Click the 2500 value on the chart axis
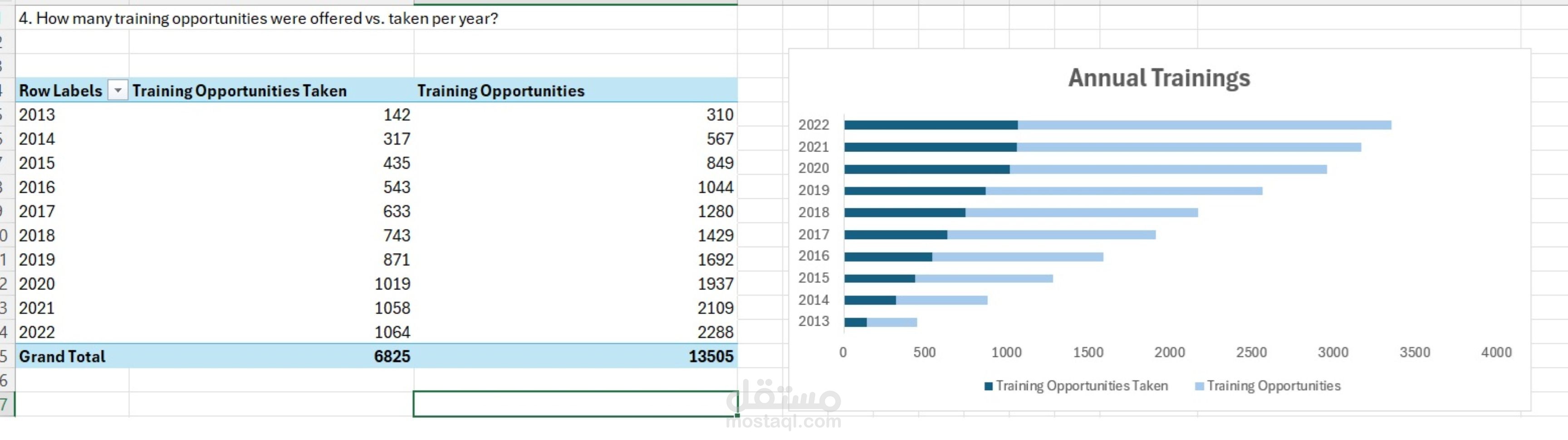The image size is (1568, 440). [1251, 352]
